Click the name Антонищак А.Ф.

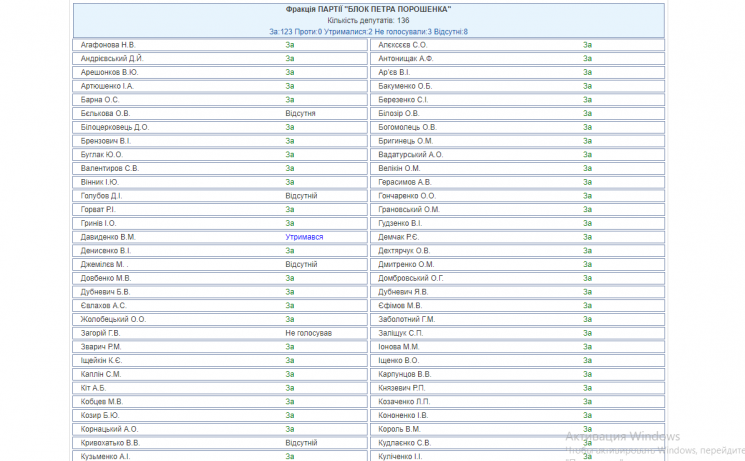(405, 58)
